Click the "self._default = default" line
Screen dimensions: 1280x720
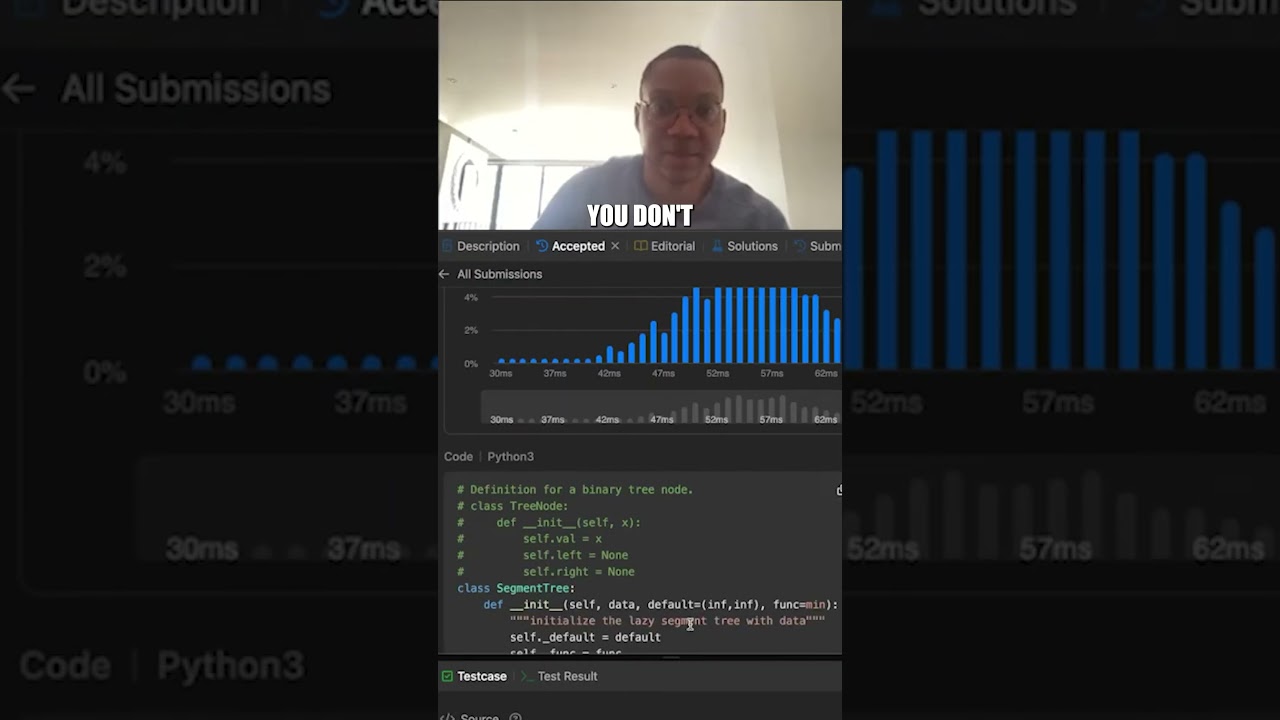point(585,637)
